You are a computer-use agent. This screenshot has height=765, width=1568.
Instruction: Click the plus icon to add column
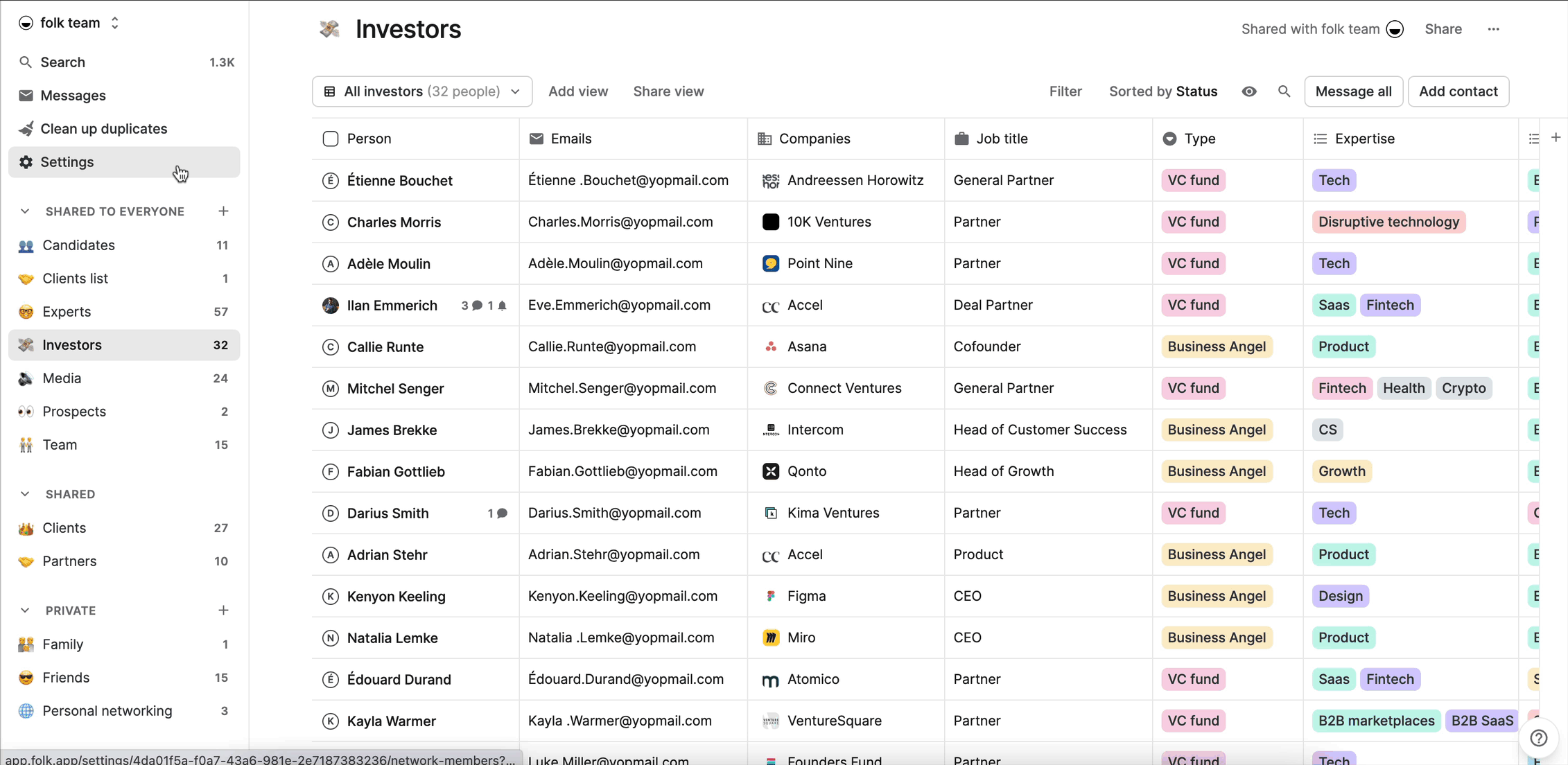click(1556, 138)
